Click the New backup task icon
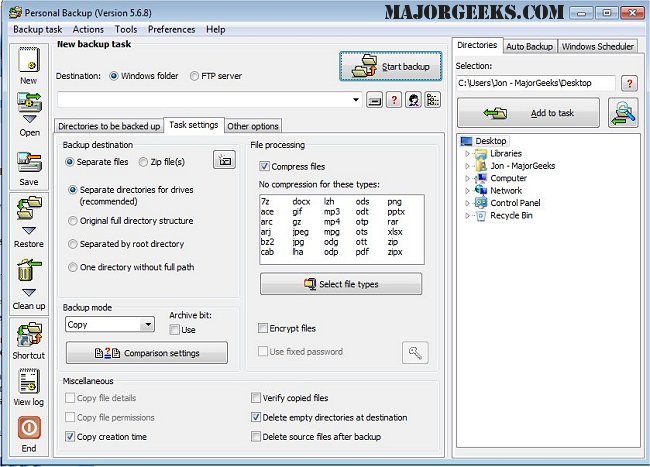 (29, 60)
